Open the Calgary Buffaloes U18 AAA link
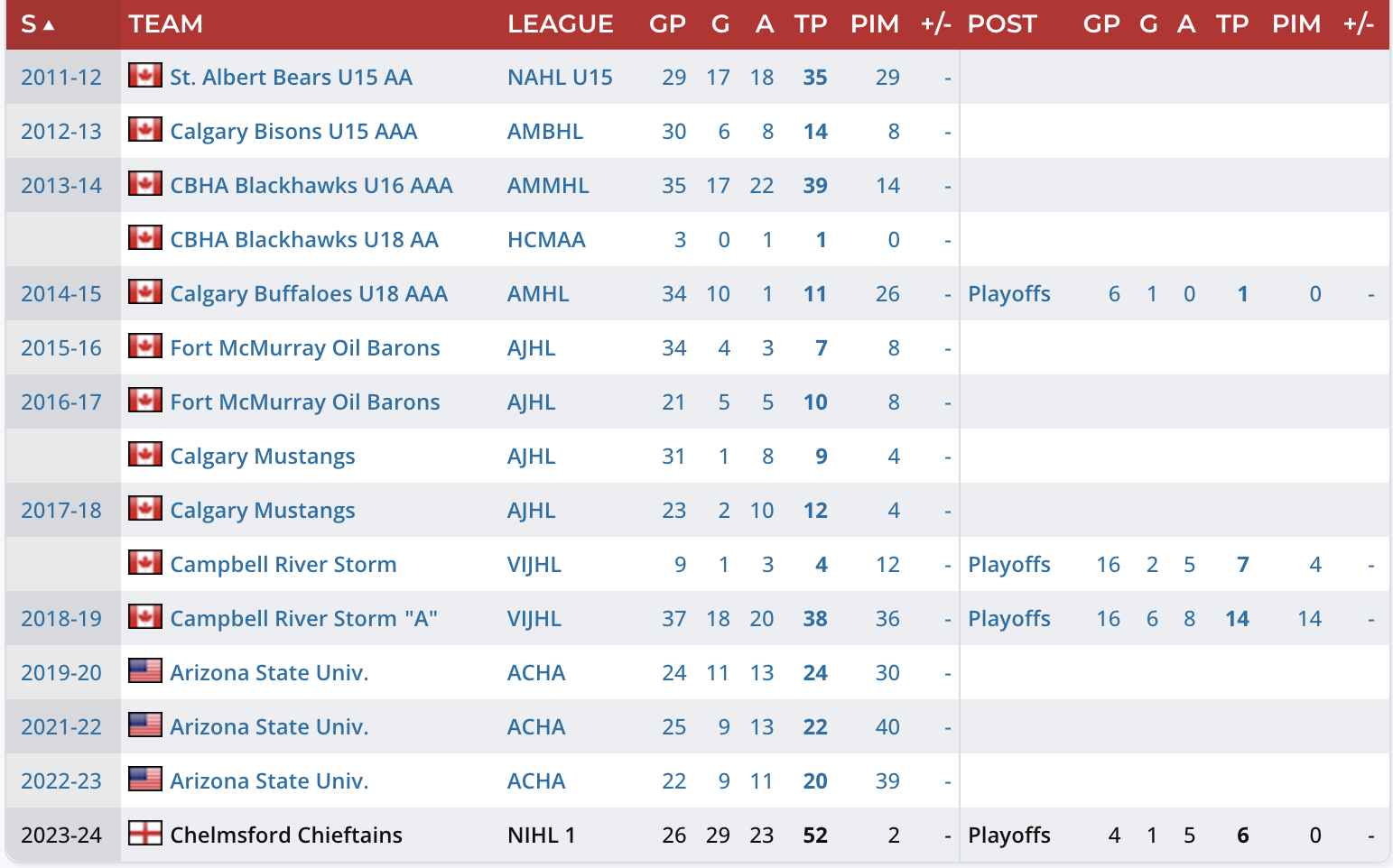The width and height of the screenshot is (1393, 868). click(x=309, y=294)
